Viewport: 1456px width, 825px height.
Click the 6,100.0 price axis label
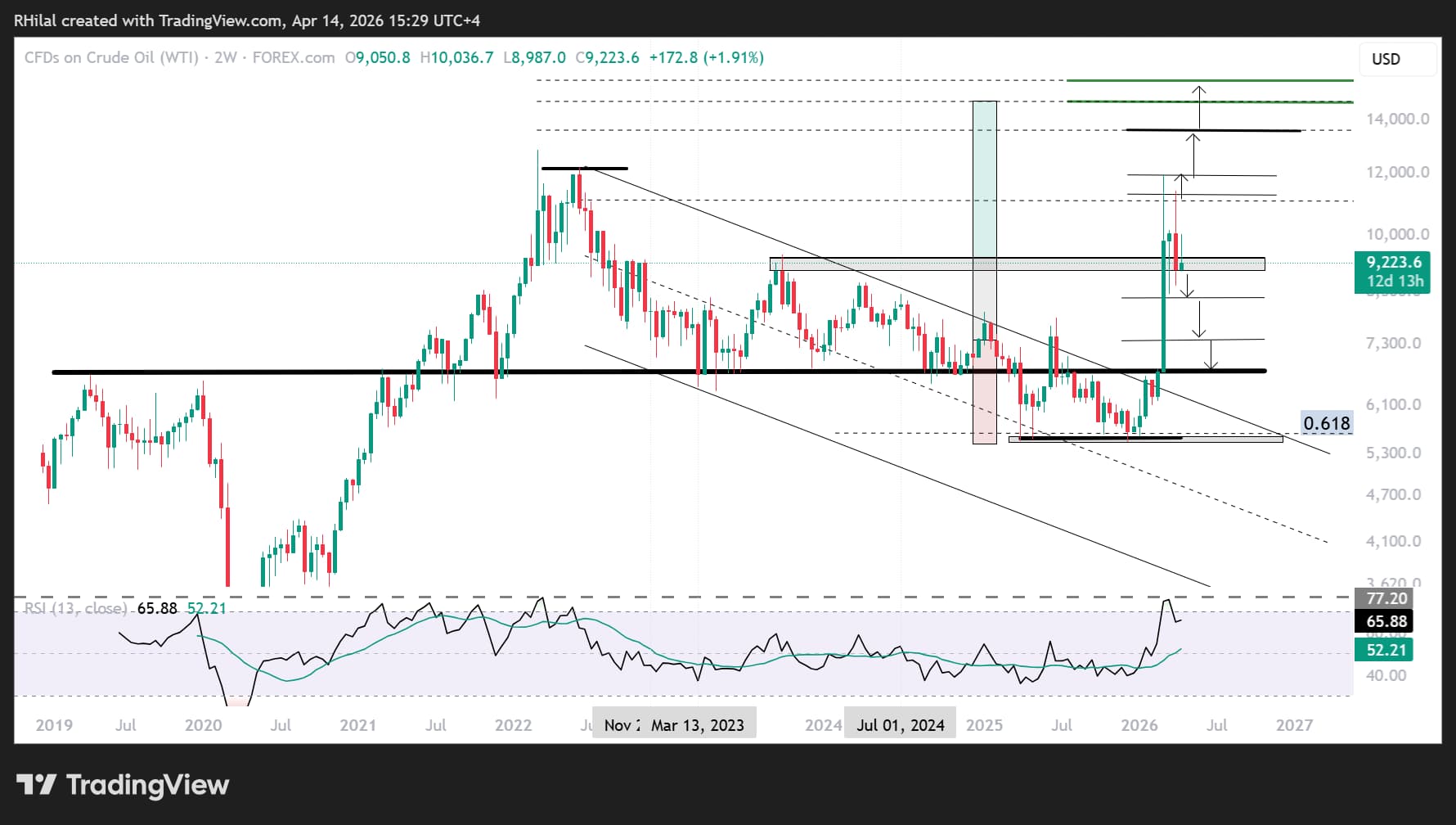pos(1393,404)
